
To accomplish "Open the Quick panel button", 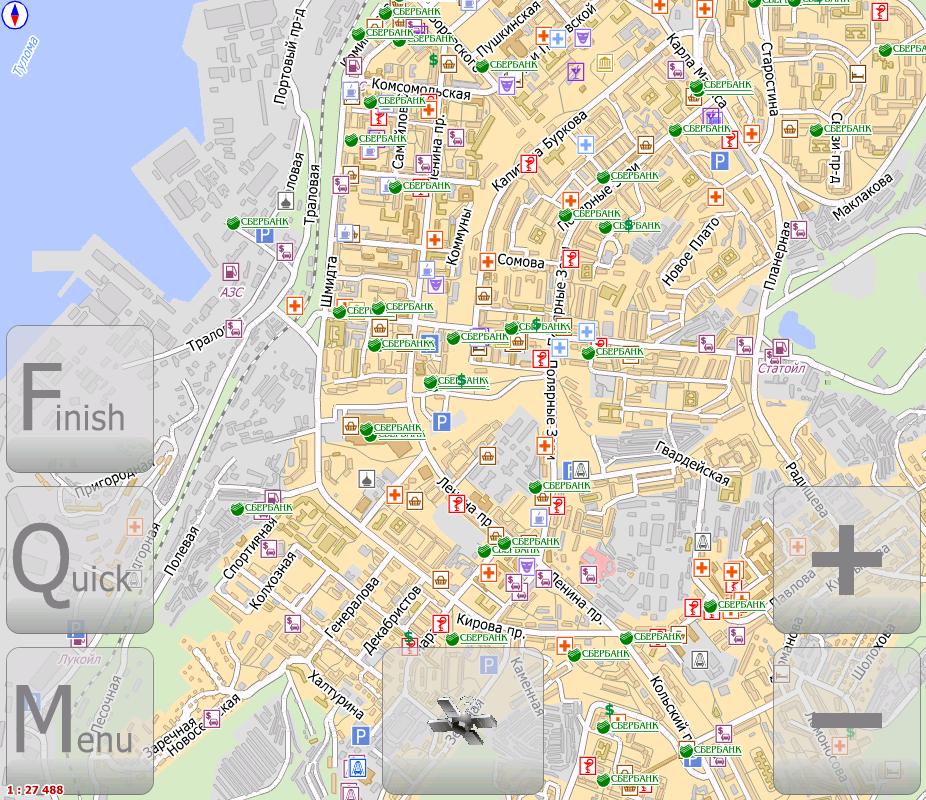I will [x=80, y=560].
